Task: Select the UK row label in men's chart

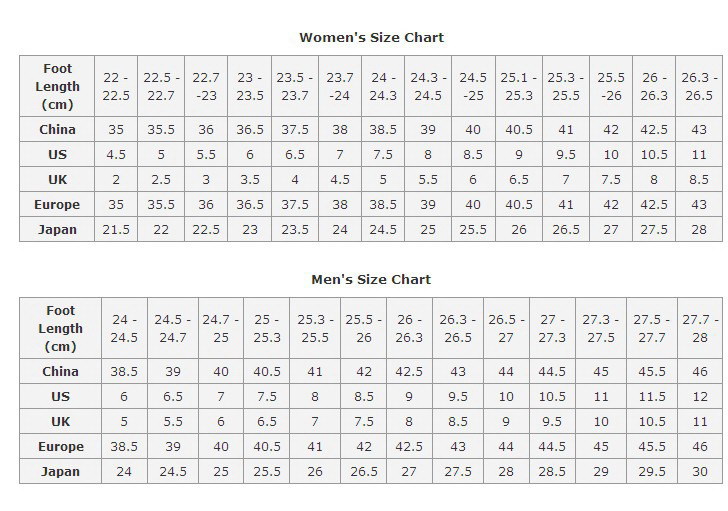Action: click(61, 421)
